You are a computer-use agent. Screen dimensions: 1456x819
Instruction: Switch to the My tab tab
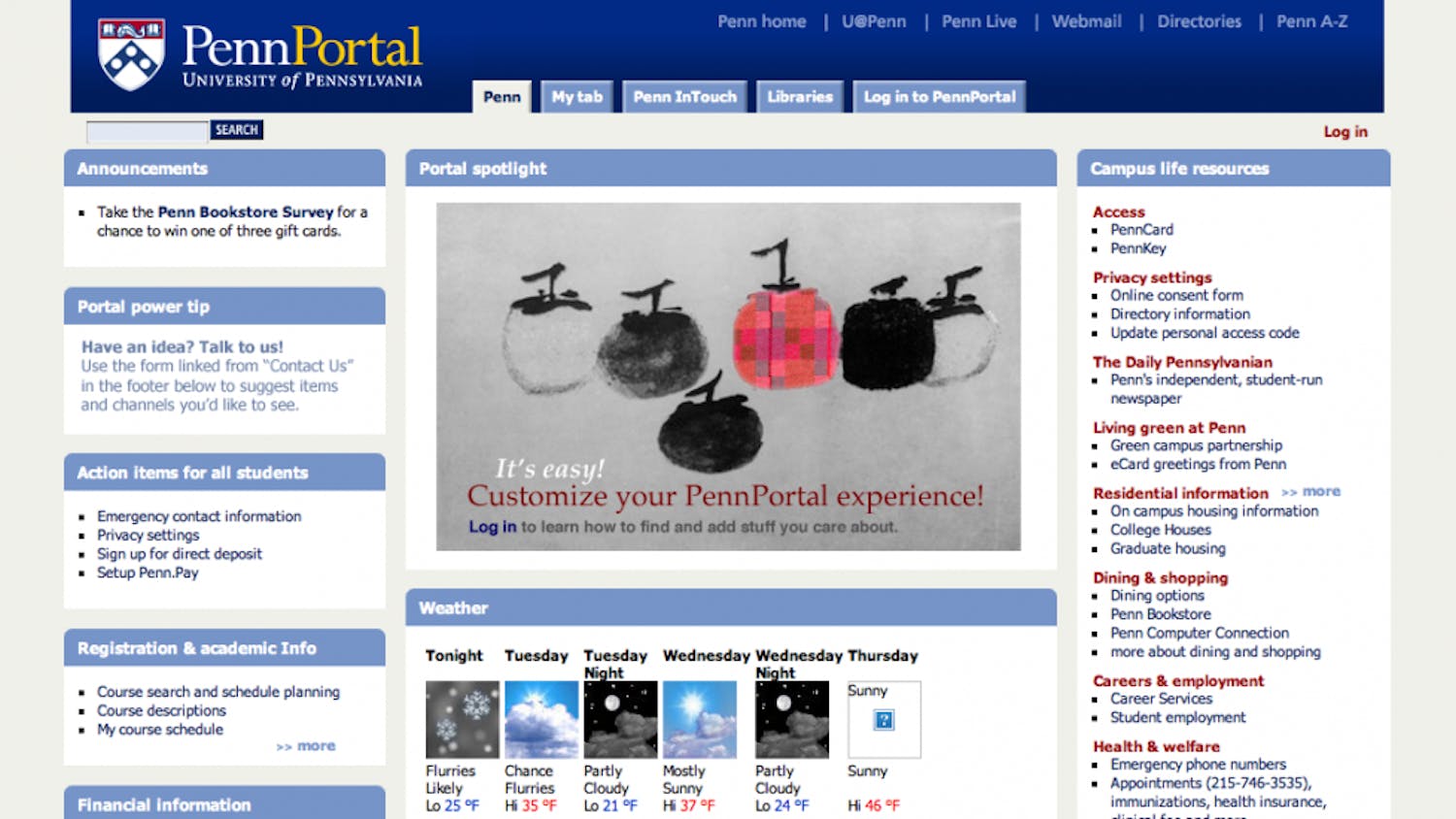click(577, 97)
